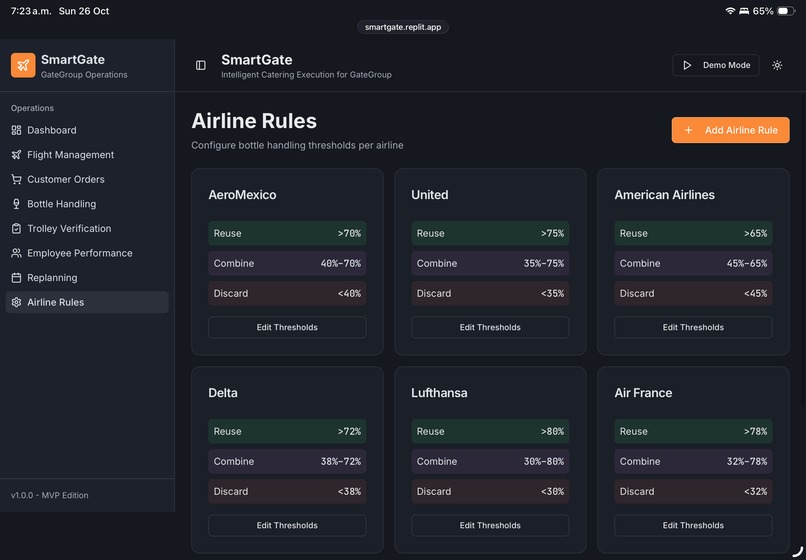Open Customer Orders section

[87, 179]
